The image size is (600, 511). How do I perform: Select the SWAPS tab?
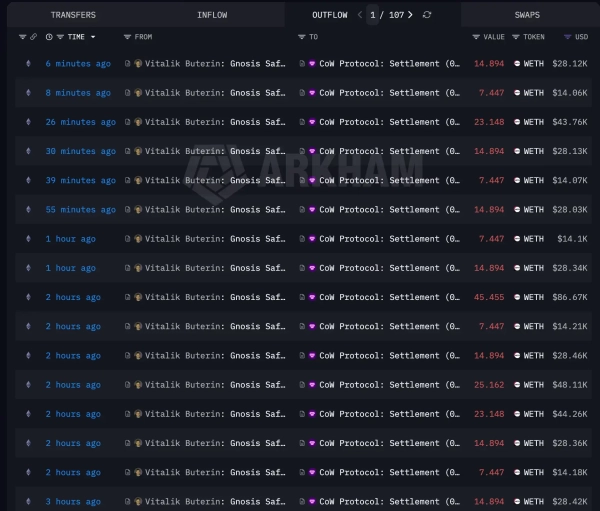(x=527, y=15)
